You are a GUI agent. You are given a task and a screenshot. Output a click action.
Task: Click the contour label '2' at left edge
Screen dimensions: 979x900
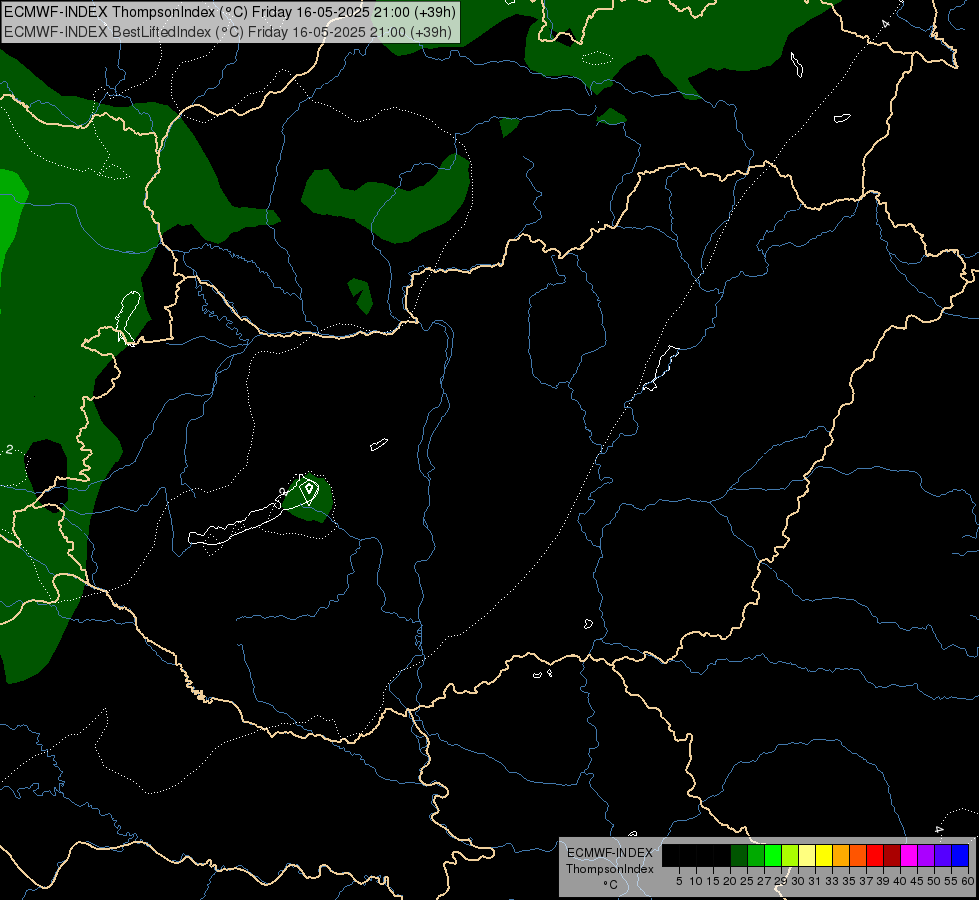click(x=9, y=450)
